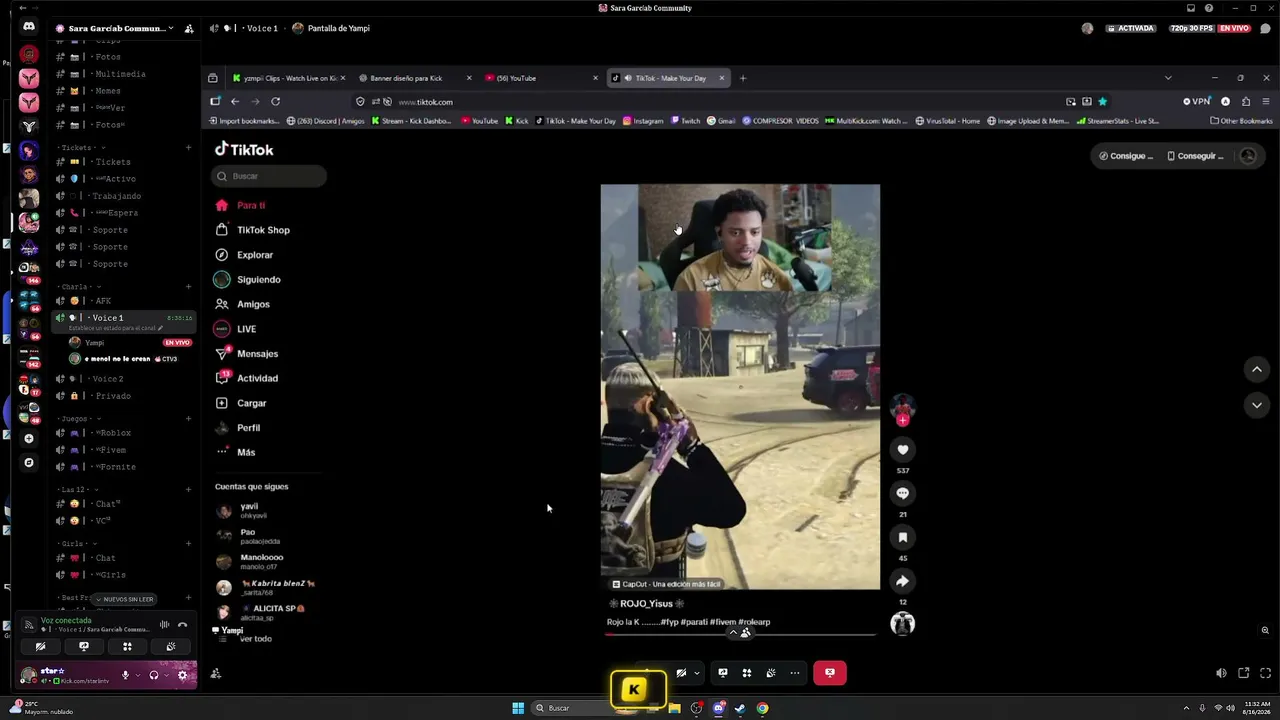Open the Para ti feed
This screenshot has width=1280, height=720.
click(x=250, y=205)
